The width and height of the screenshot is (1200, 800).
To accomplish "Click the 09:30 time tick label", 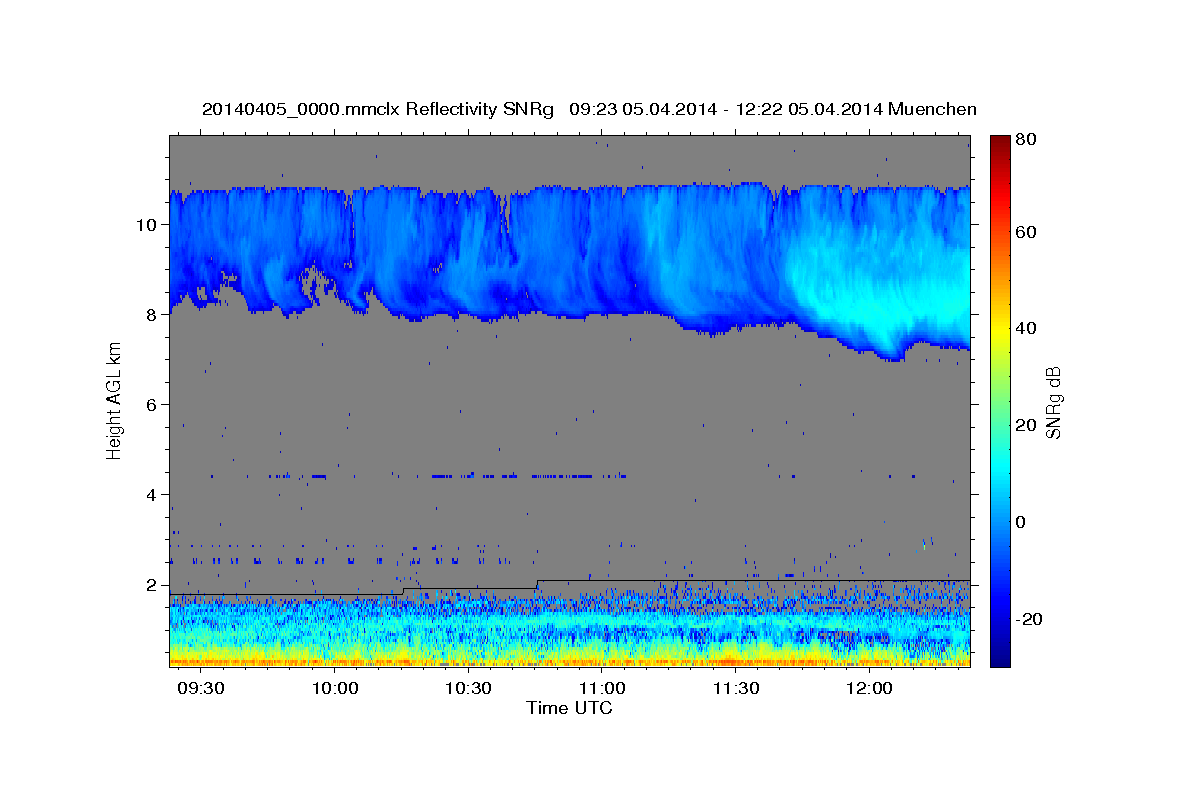I will pyautogui.click(x=202, y=689).
